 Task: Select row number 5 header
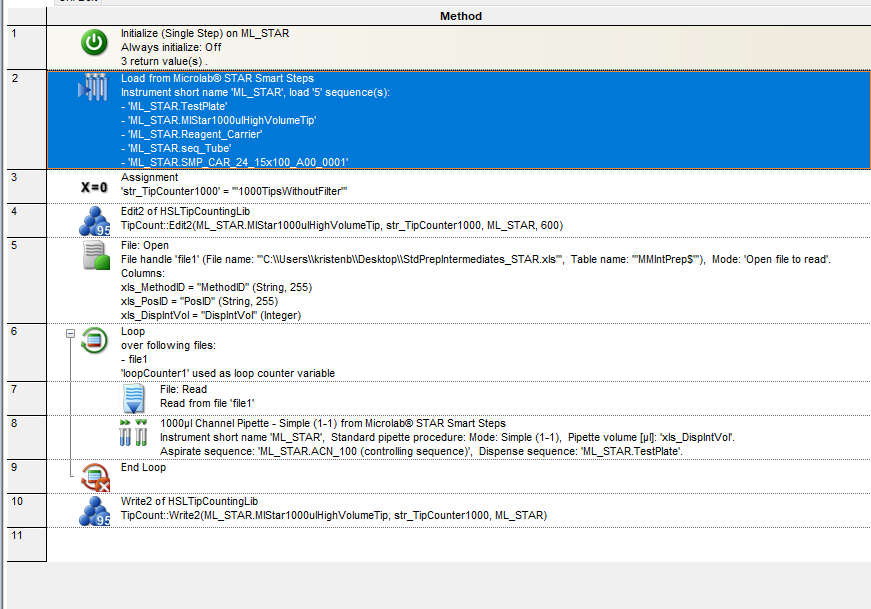tap(27, 280)
